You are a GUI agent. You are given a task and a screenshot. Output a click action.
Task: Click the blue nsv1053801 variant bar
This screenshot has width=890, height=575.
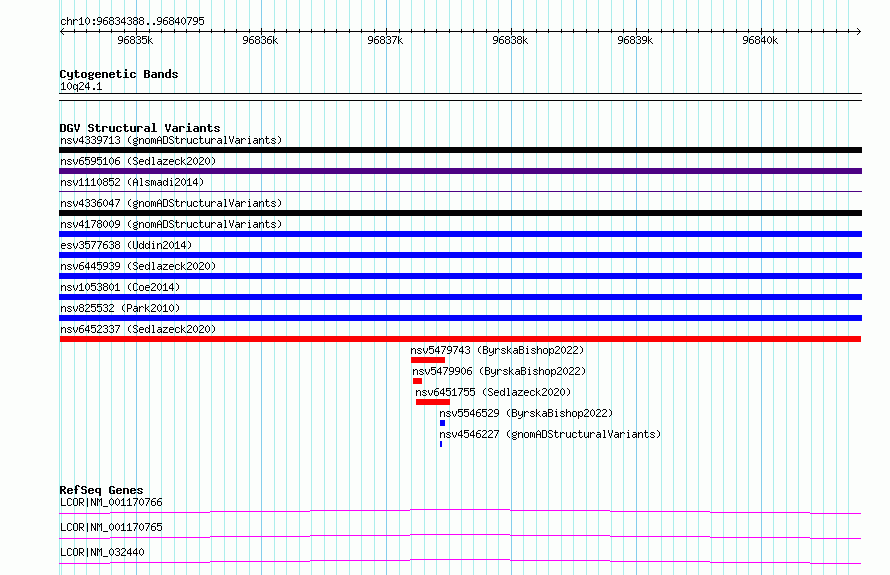pos(460,297)
